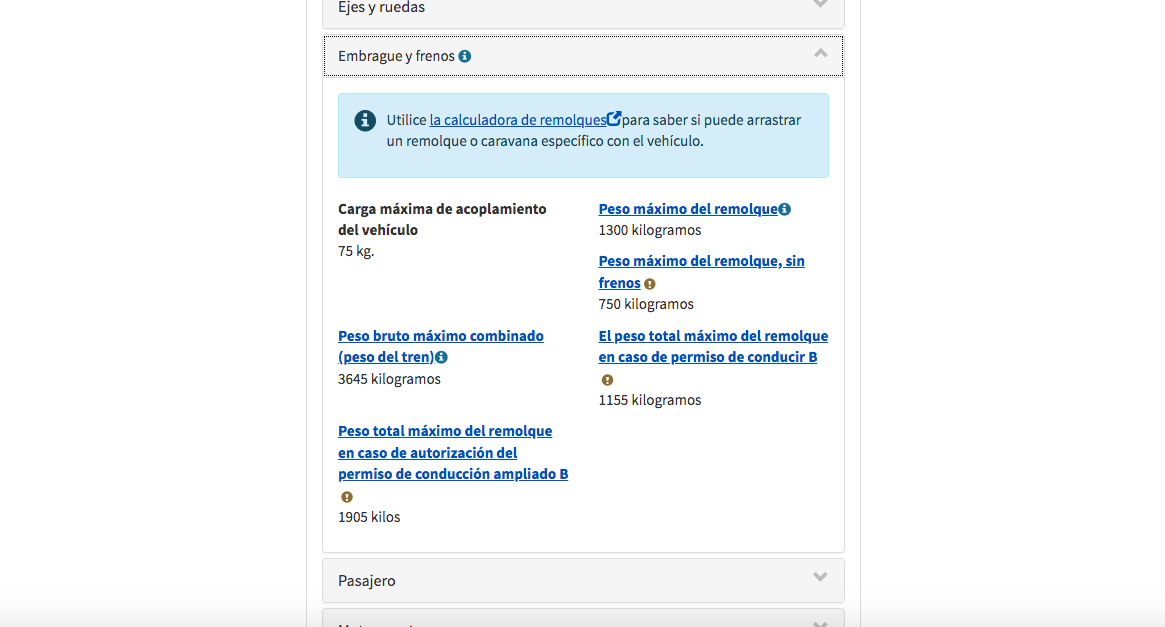1165x627 pixels.
Task: Click warning icon above 1905 kilos
Action: (x=347, y=497)
